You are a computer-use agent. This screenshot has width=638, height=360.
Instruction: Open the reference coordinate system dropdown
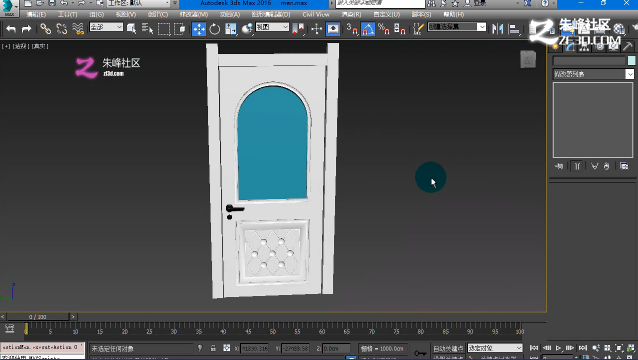click(x=272, y=27)
